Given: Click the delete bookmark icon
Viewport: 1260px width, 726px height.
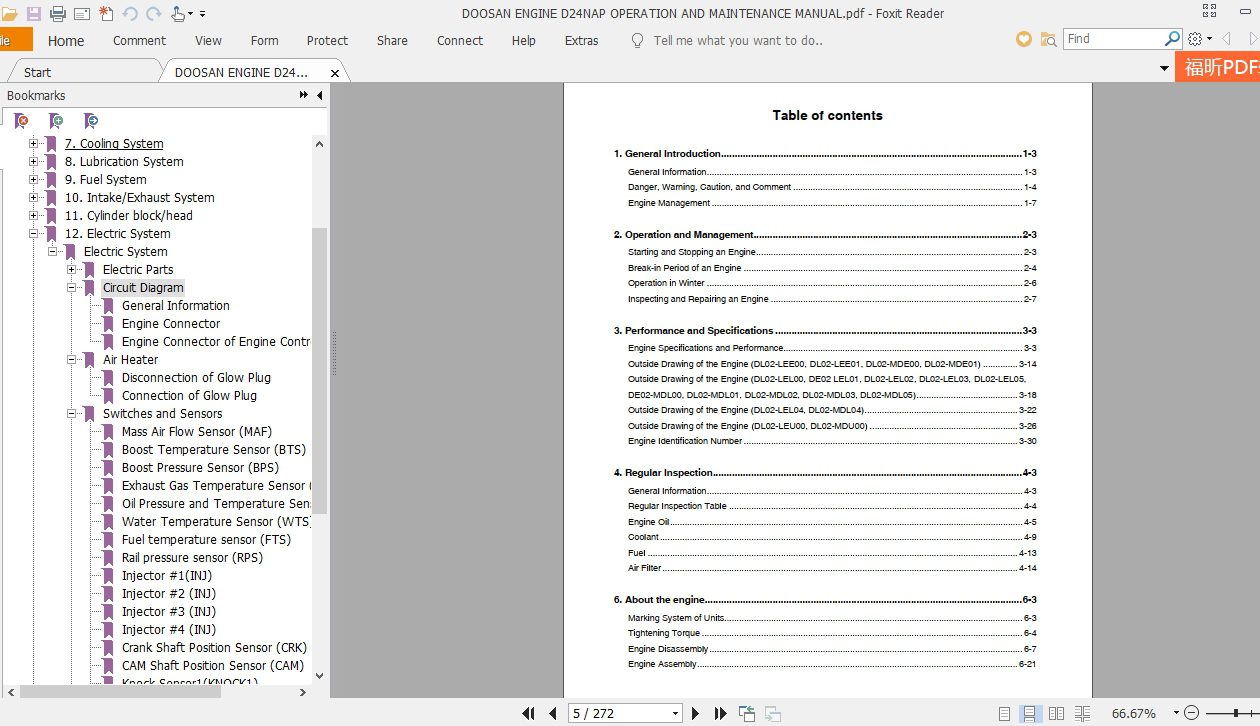Looking at the screenshot, I should tap(21, 121).
